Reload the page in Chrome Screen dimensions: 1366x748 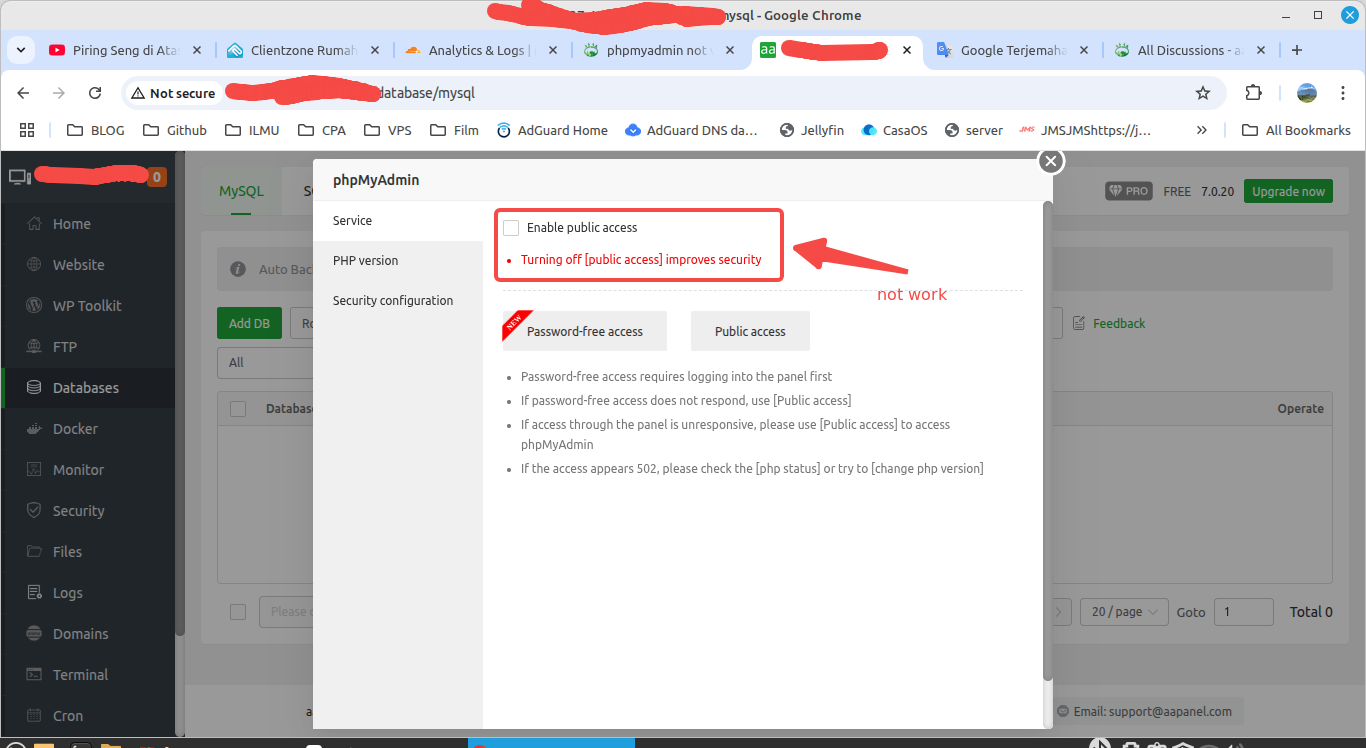(x=95, y=93)
